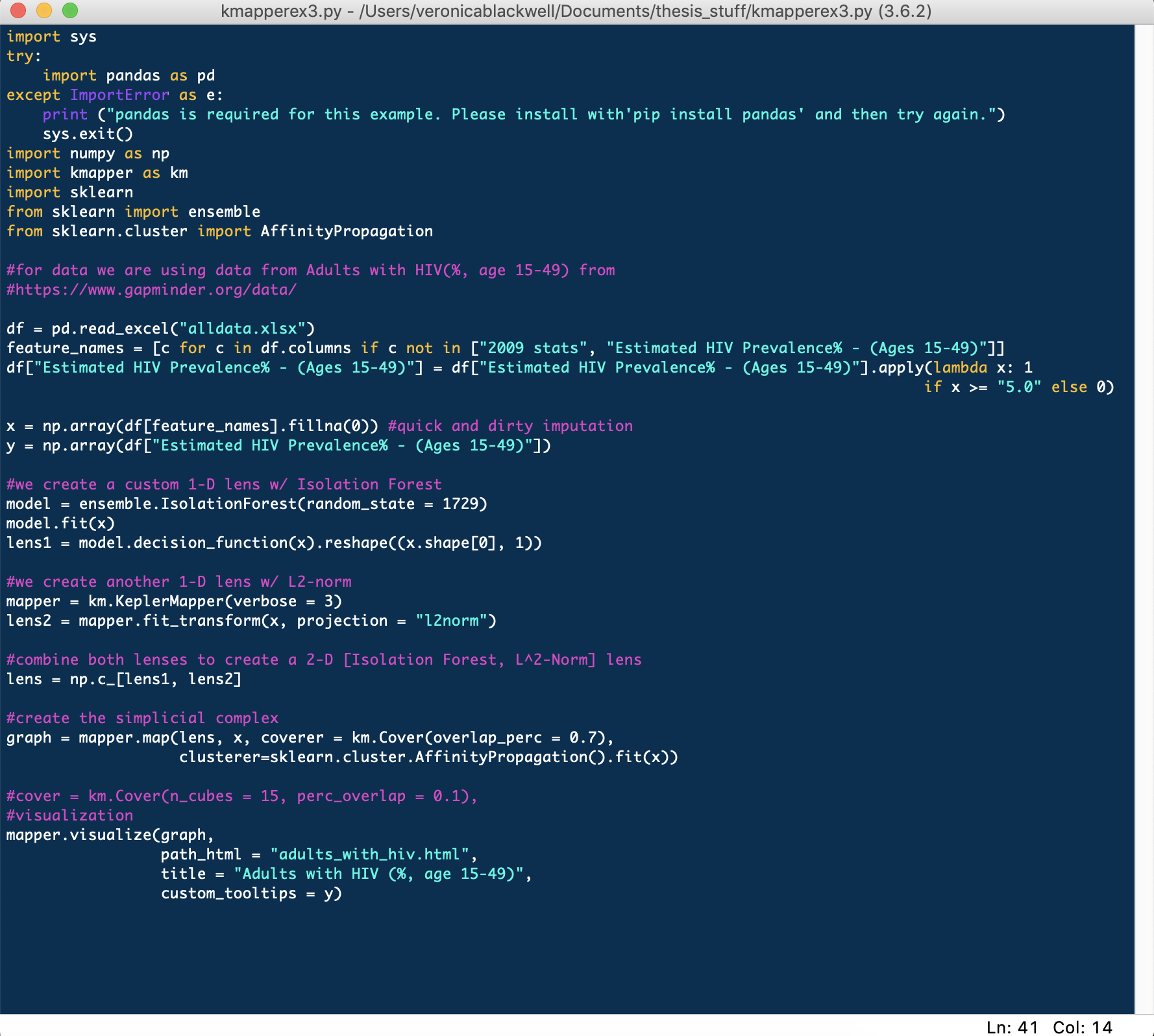Click the 'clusterer=sklearn.cluster' line
The height and width of the screenshot is (1036, 1154).
428,758
